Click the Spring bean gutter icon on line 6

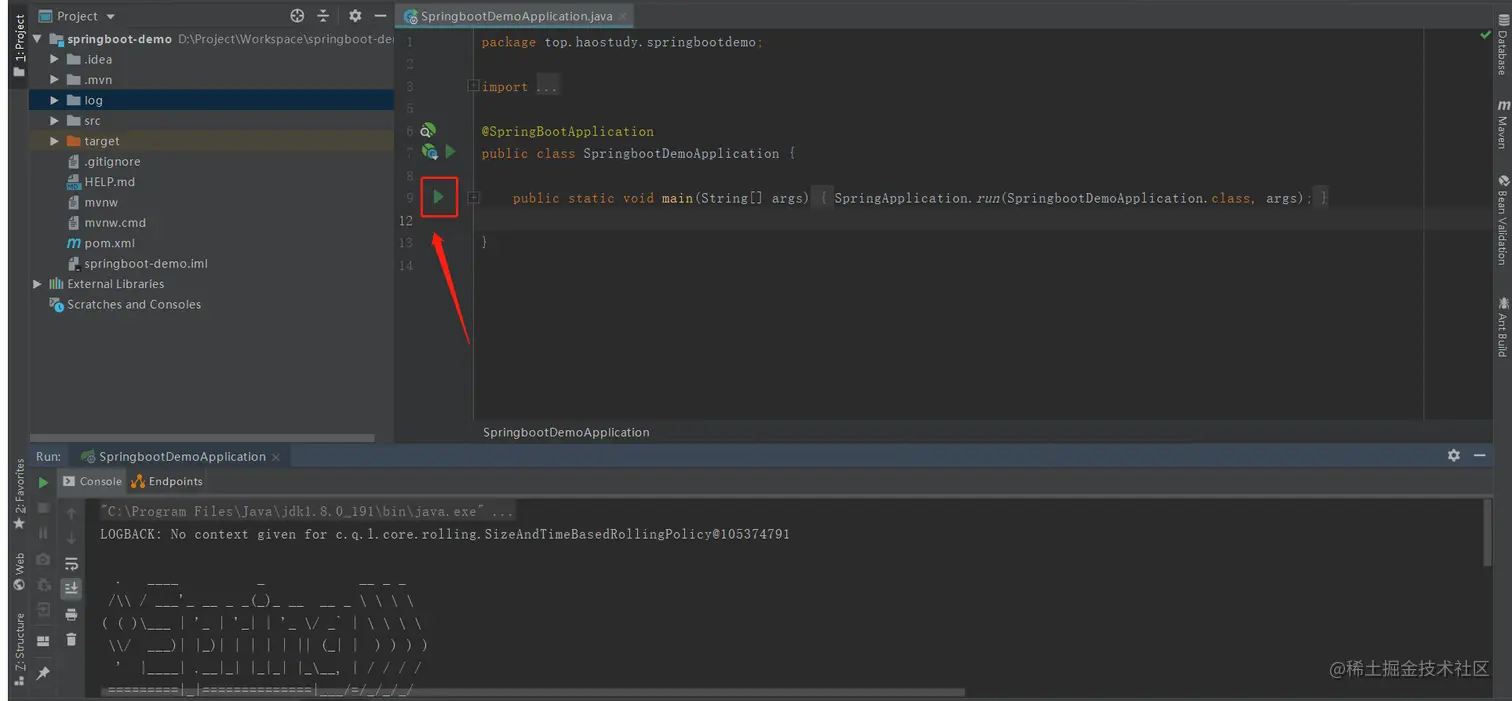428,130
